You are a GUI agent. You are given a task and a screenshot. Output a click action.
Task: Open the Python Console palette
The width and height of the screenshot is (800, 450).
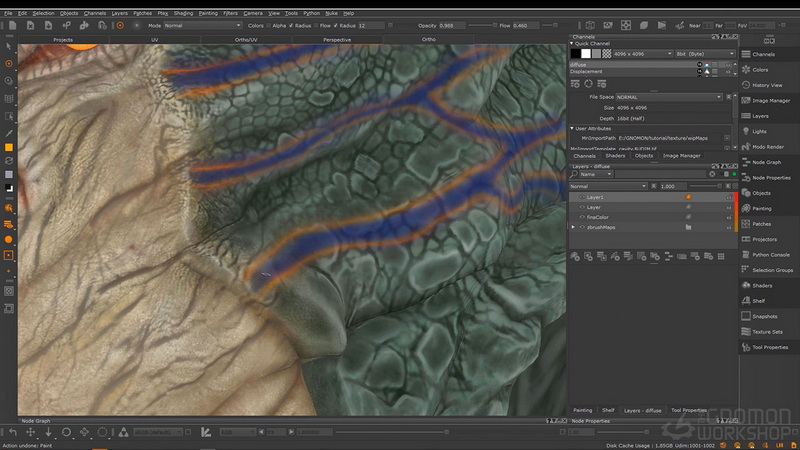pos(768,255)
